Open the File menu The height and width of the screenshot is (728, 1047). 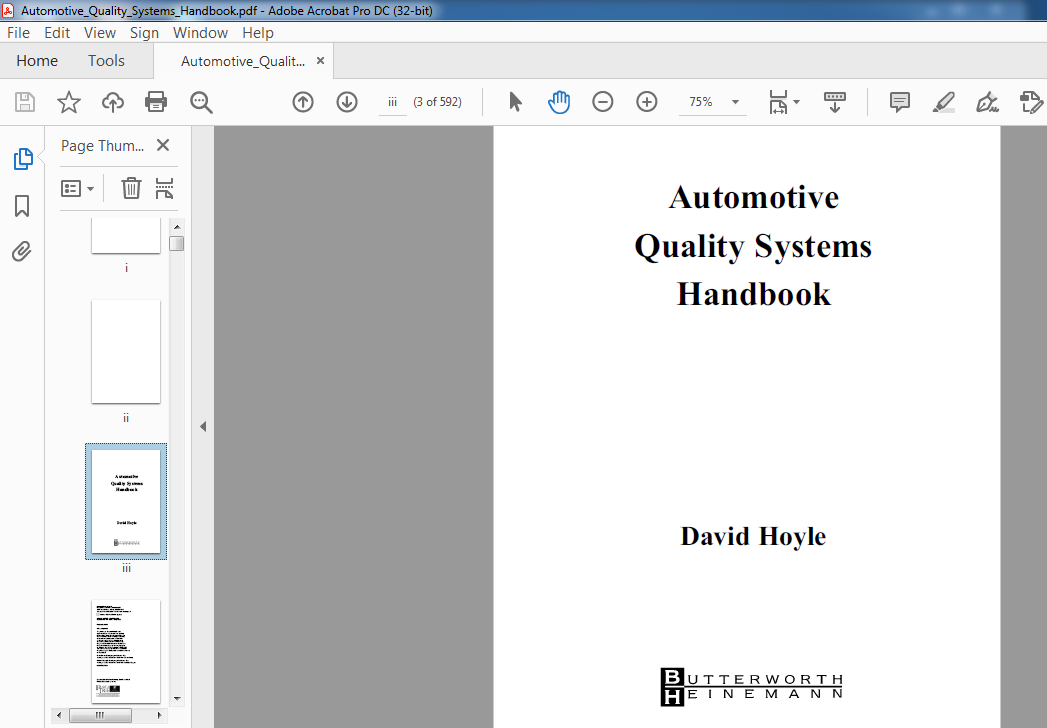18,33
